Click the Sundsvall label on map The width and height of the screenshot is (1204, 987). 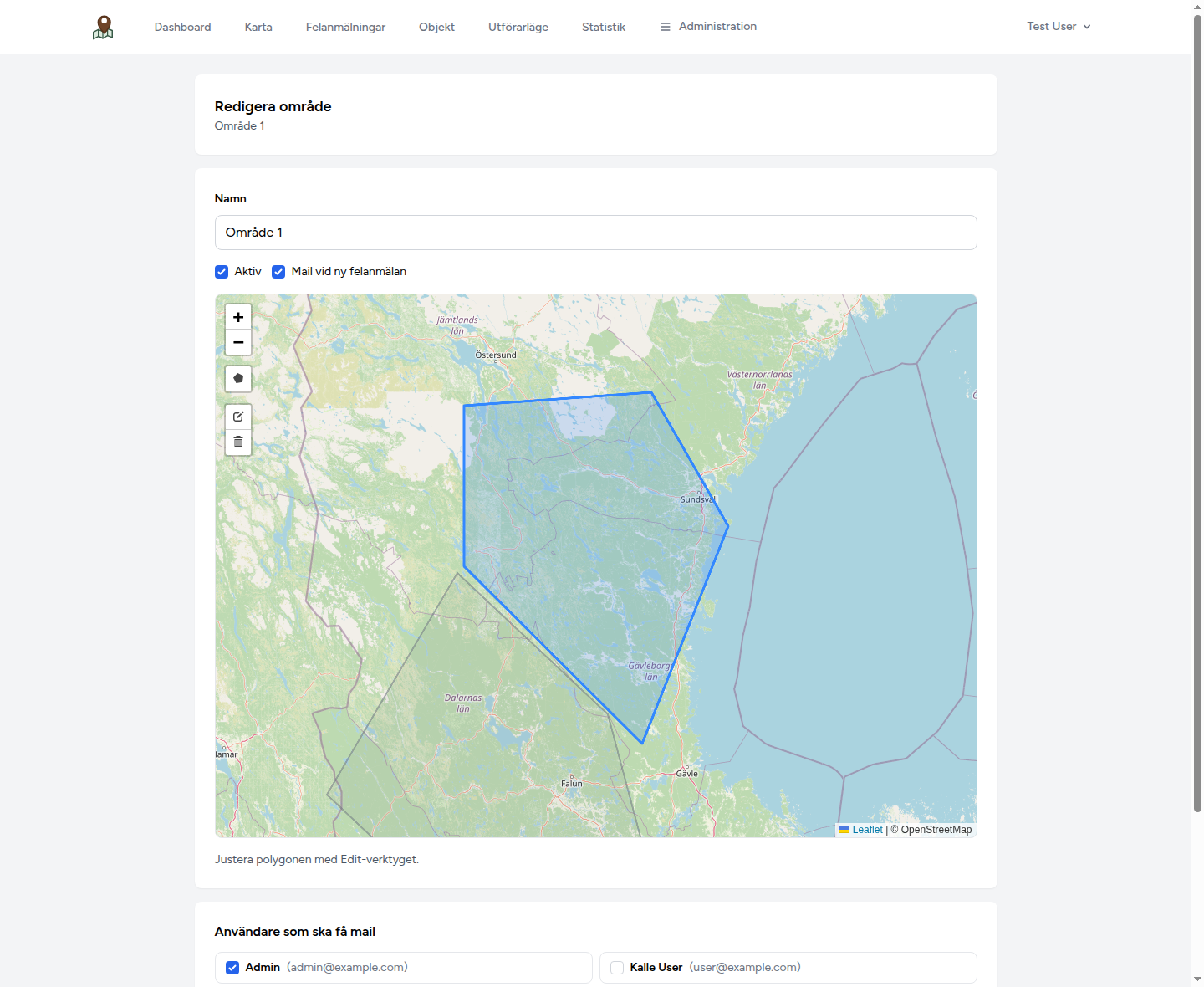pyautogui.click(x=699, y=499)
